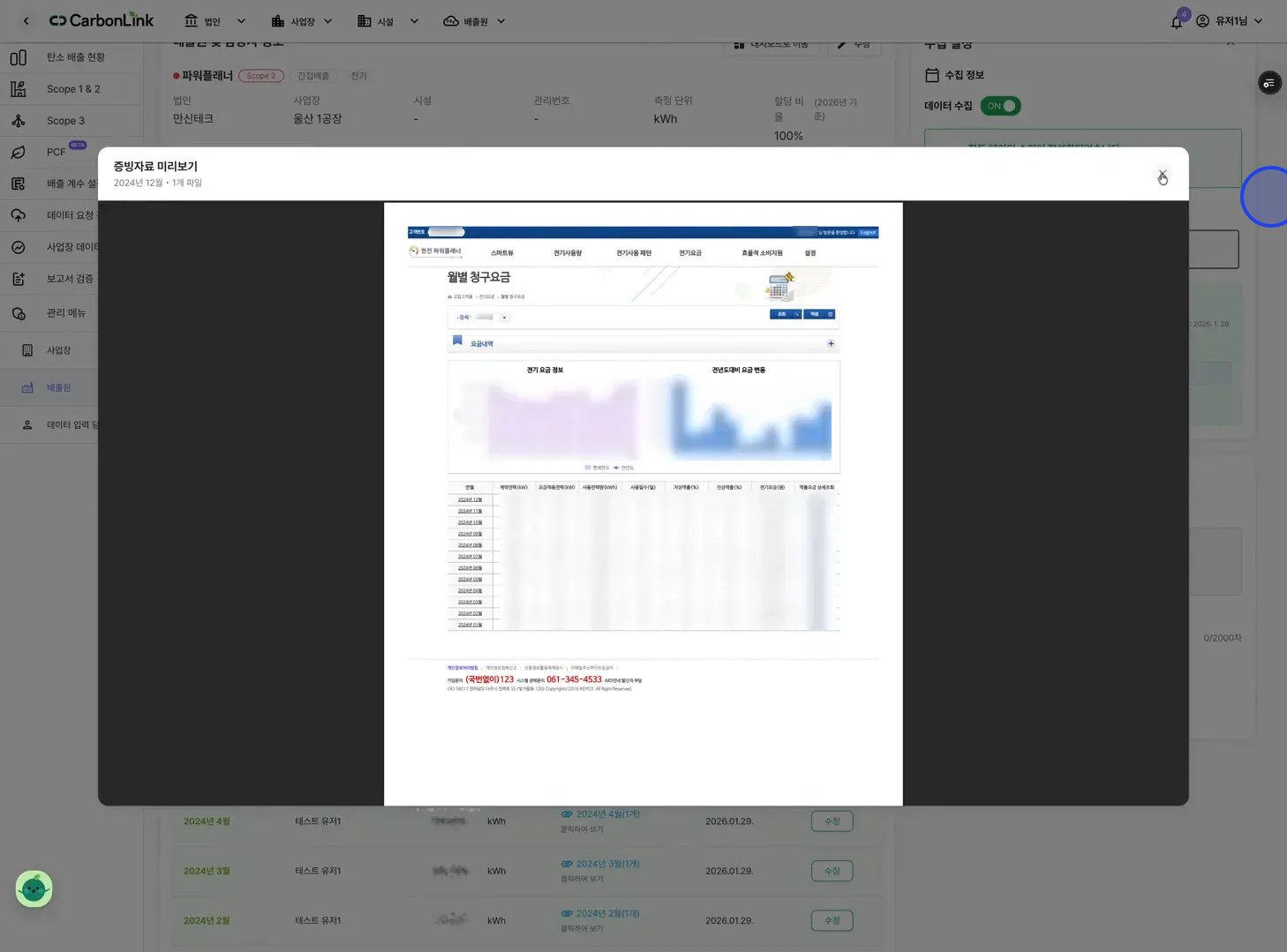Expand the 법인 dropdown
The height and width of the screenshot is (952, 1287).
pos(214,21)
